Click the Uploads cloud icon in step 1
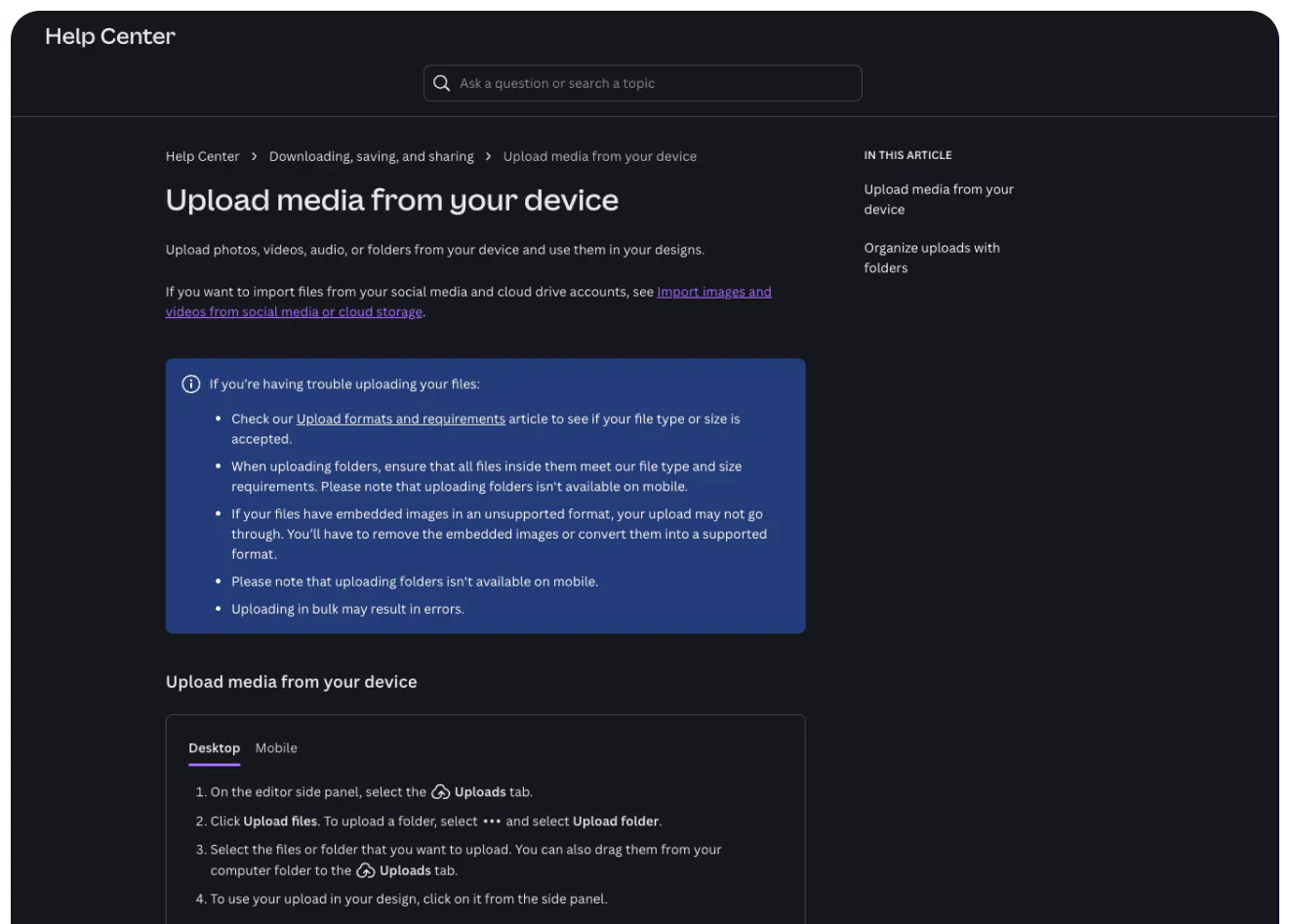1290x924 pixels. point(441,792)
